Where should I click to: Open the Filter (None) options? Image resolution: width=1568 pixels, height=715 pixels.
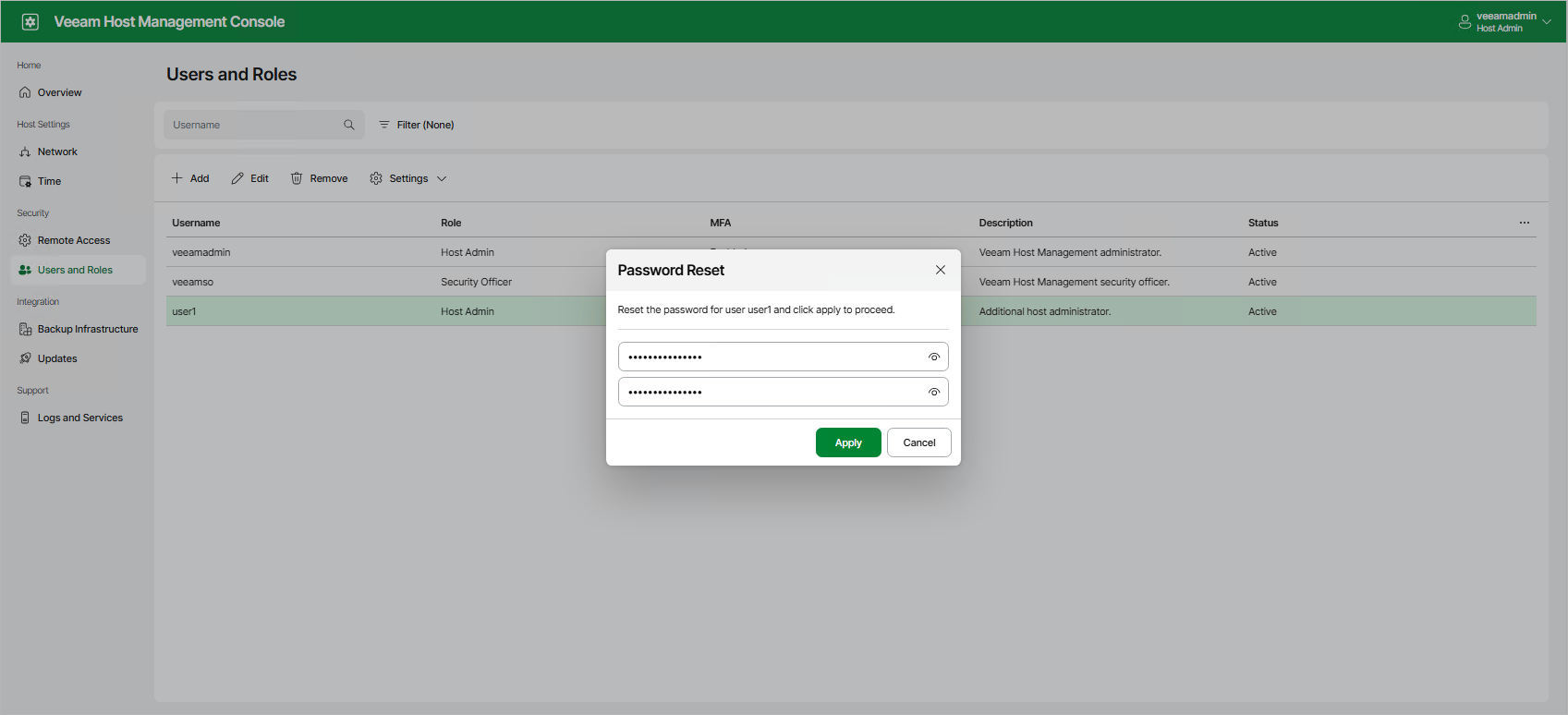coord(416,125)
